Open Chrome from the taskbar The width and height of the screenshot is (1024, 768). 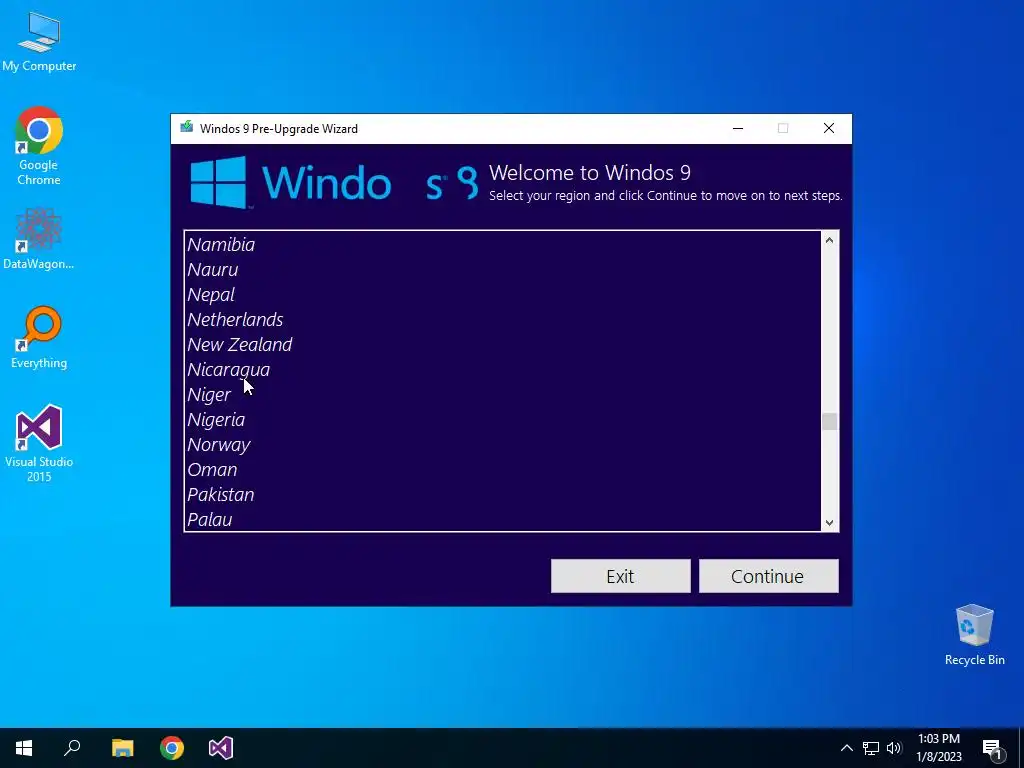(x=172, y=748)
